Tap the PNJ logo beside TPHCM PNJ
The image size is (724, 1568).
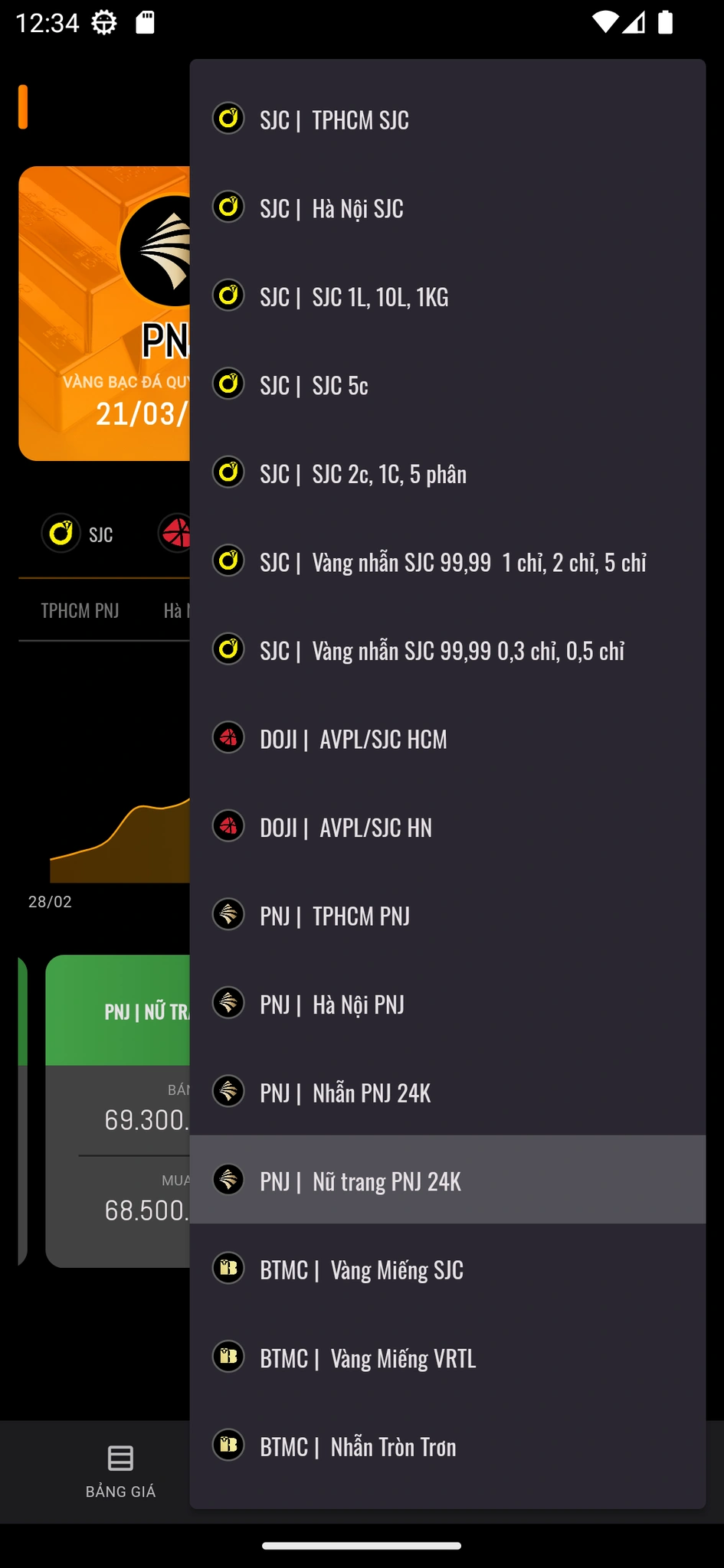(x=228, y=915)
